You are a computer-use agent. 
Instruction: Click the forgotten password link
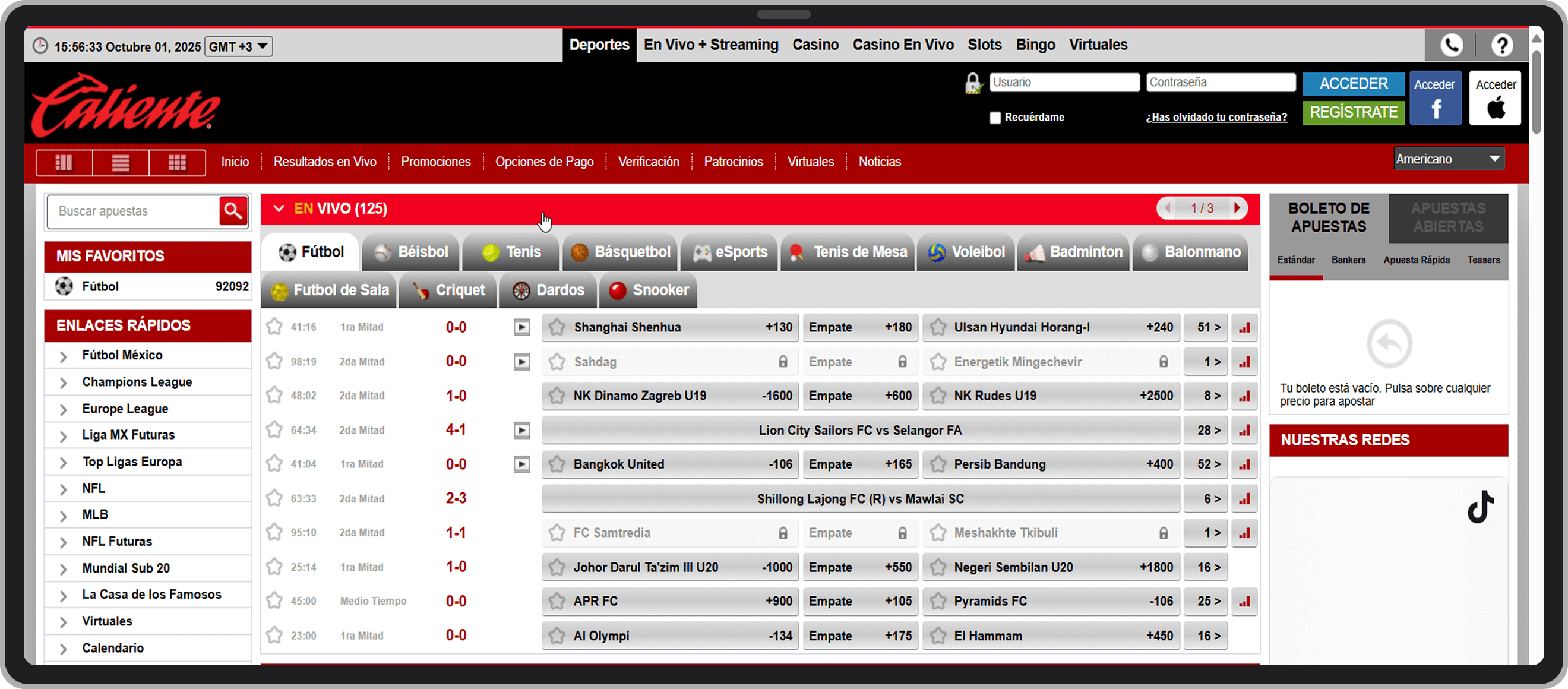[1216, 118]
